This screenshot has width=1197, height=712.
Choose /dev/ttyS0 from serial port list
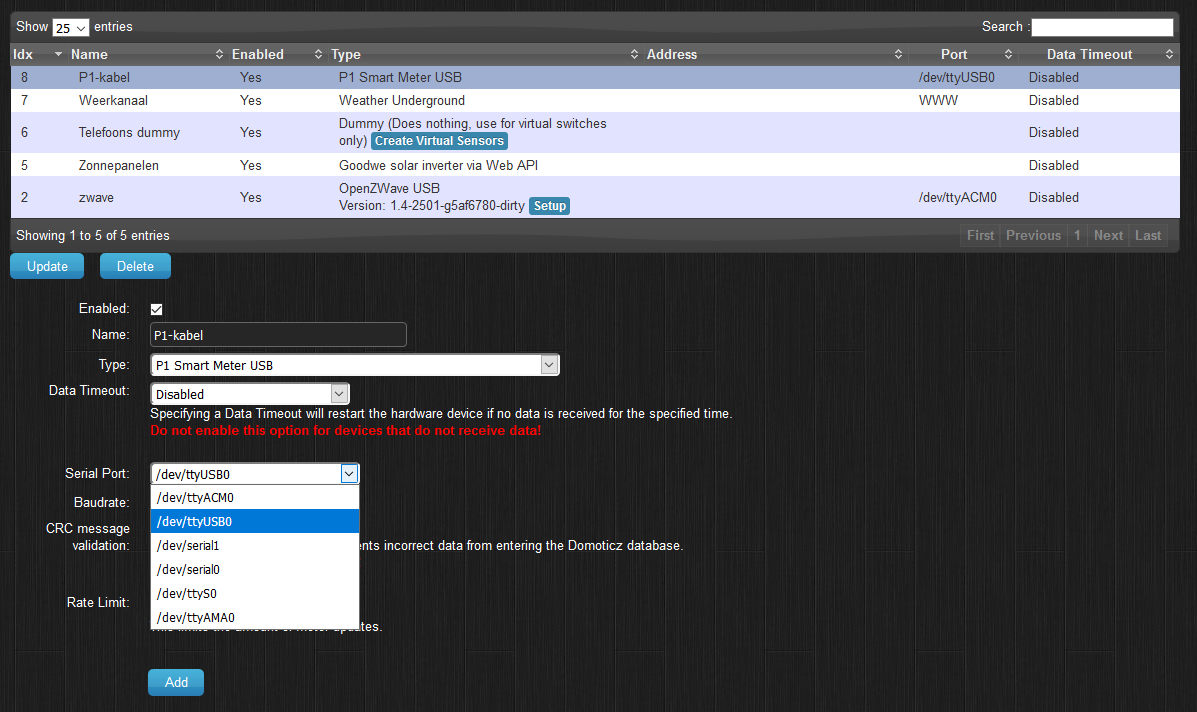pos(255,594)
